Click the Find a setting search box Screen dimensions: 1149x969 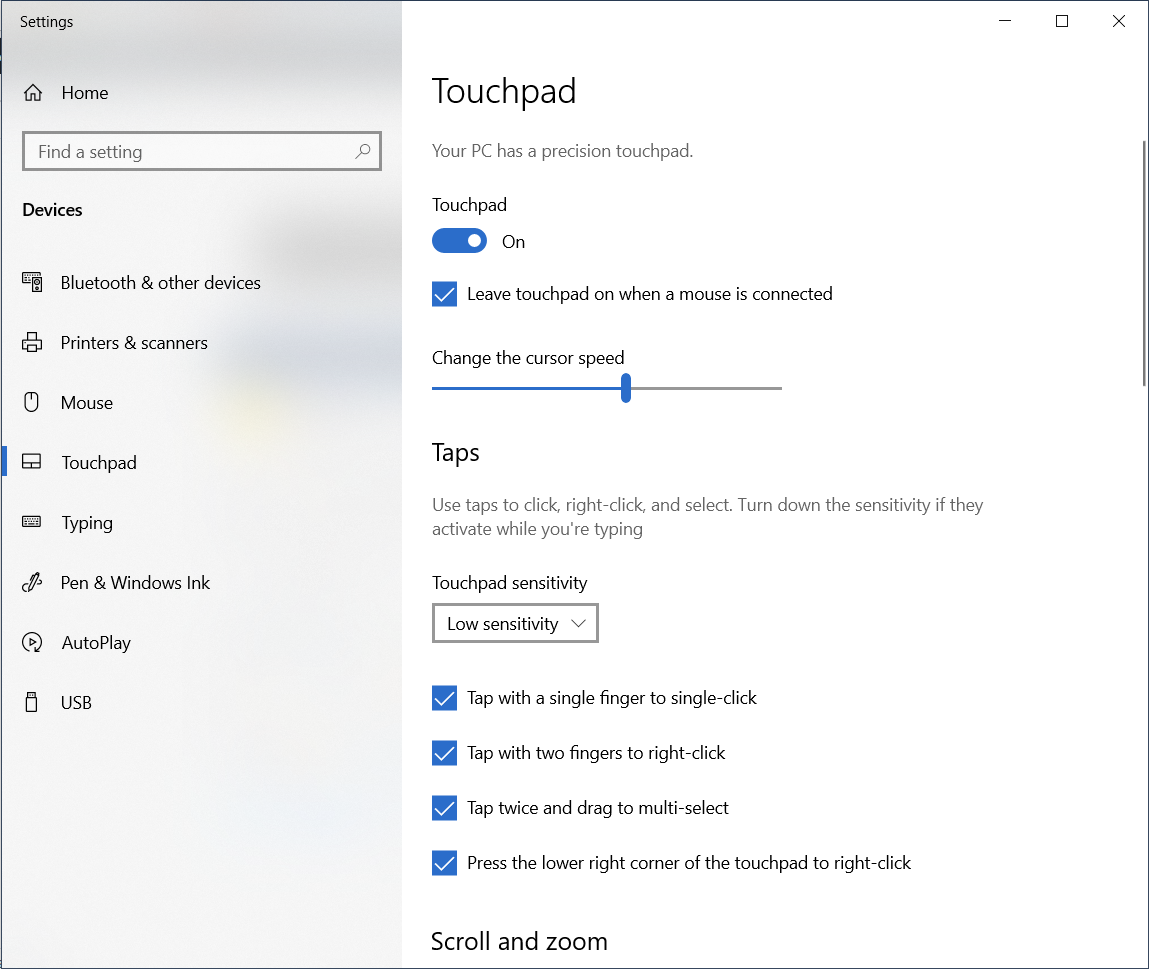[x=190, y=152]
